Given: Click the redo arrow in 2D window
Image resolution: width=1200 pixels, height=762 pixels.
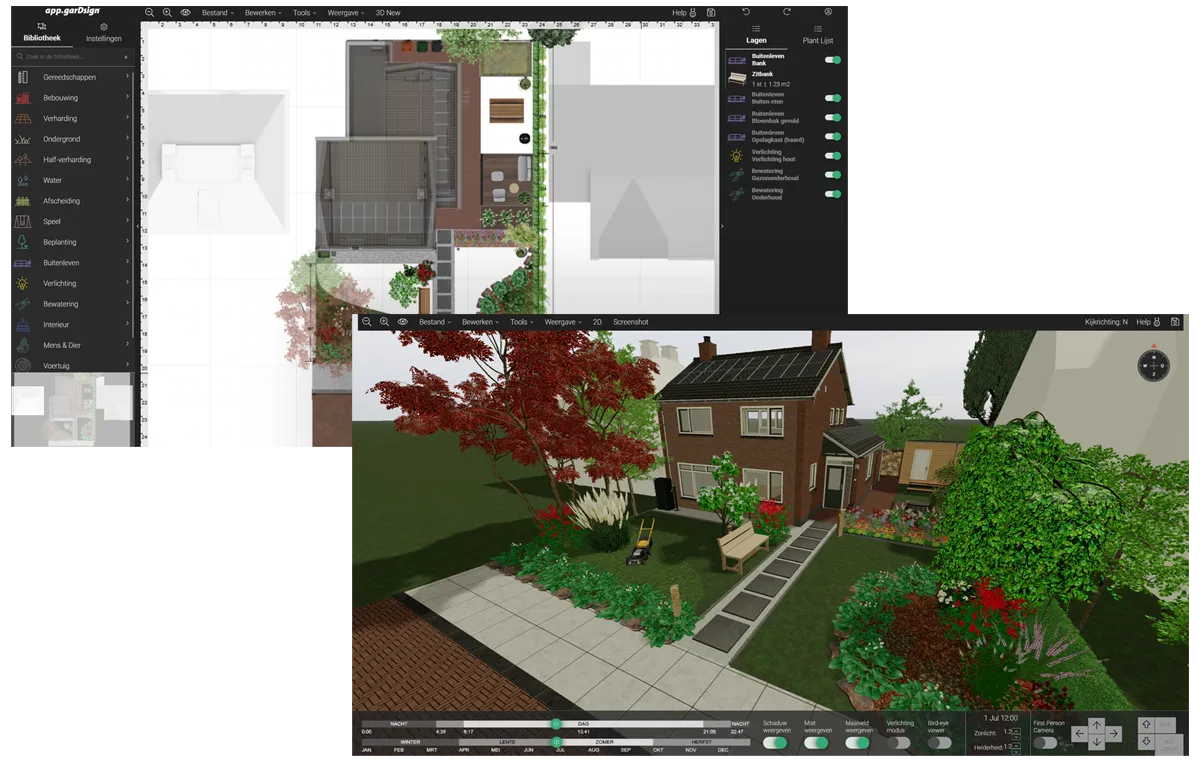Looking at the screenshot, I should click(x=787, y=12).
